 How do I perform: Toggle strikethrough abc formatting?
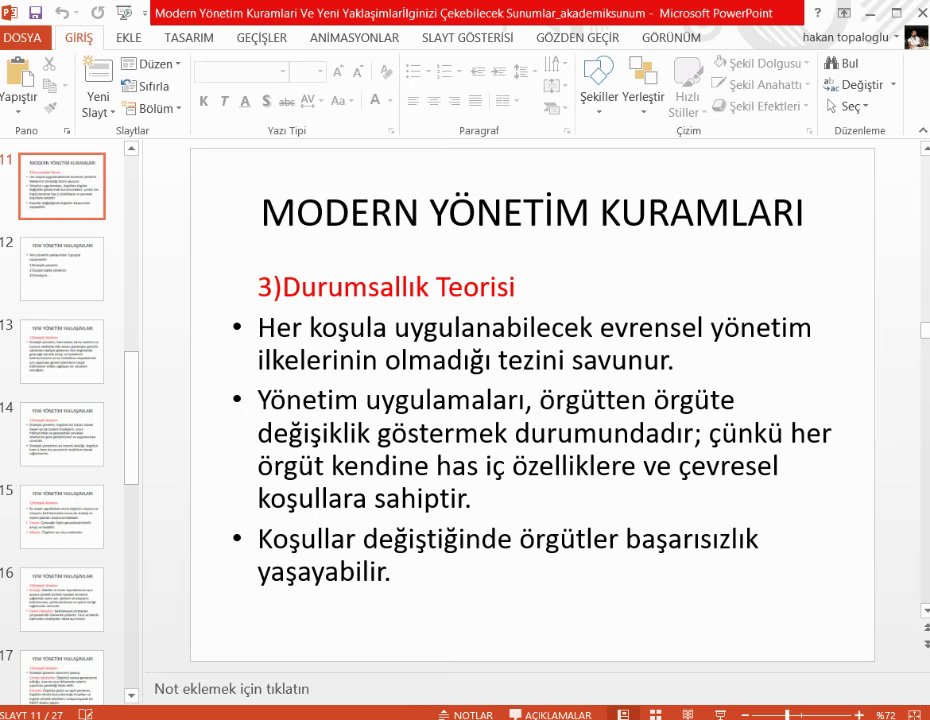click(x=287, y=101)
